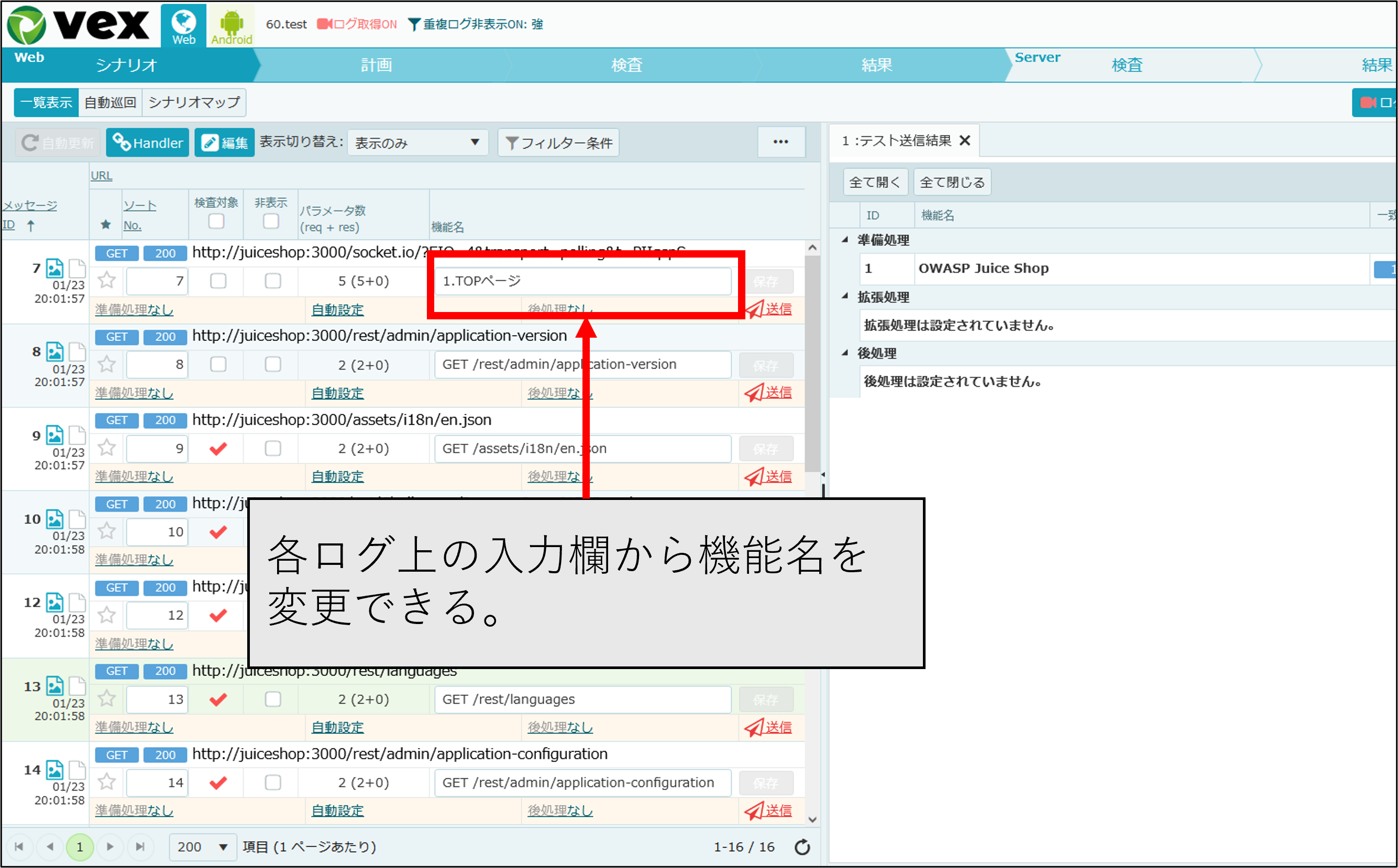Image resolution: width=1398 pixels, height=868 pixels.
Task: Click the 全て閉じる button
Action: (x=952, y=182)
